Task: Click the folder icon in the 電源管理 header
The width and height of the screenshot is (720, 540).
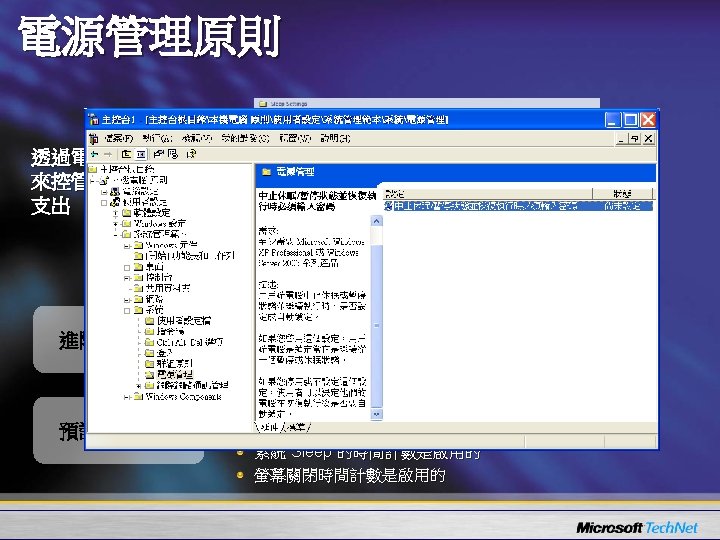Action: (x=266, y=172)
